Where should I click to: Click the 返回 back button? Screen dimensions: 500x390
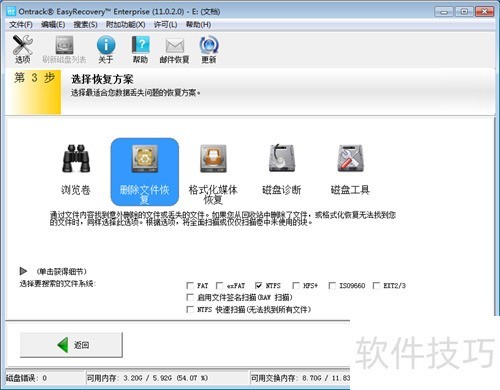coord(71,345)
